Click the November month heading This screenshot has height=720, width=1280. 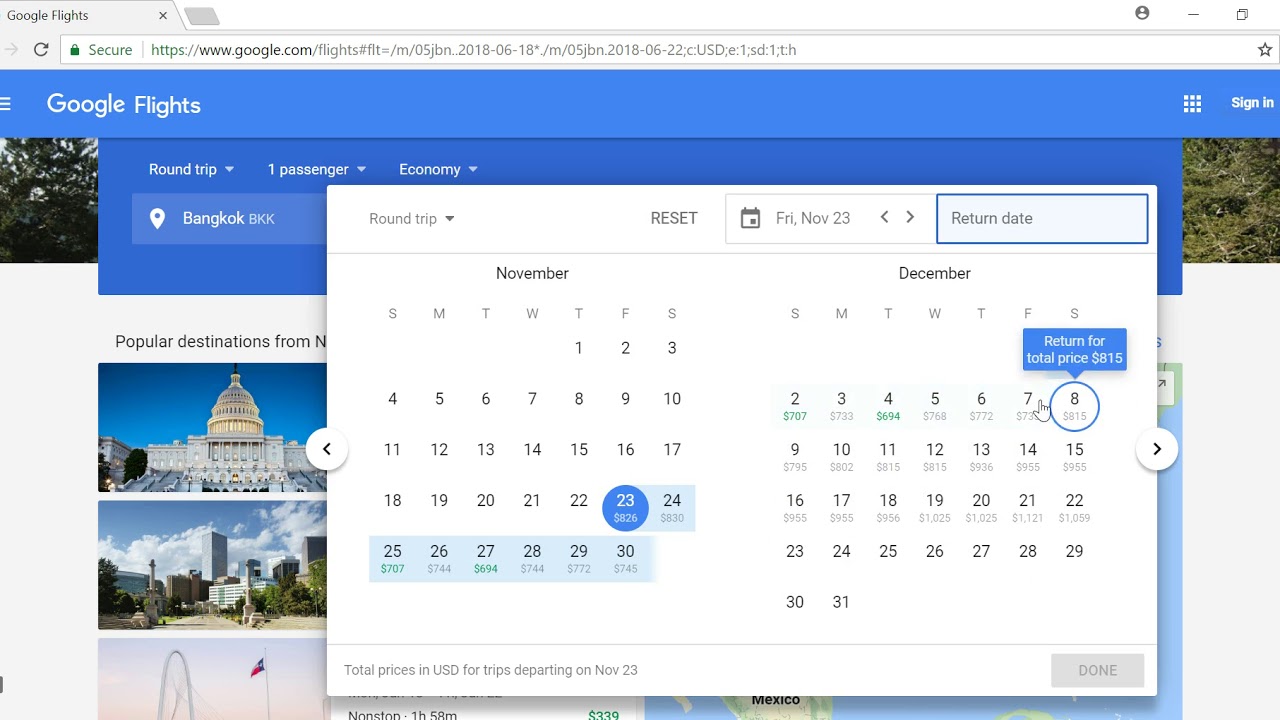click(532, 273)
